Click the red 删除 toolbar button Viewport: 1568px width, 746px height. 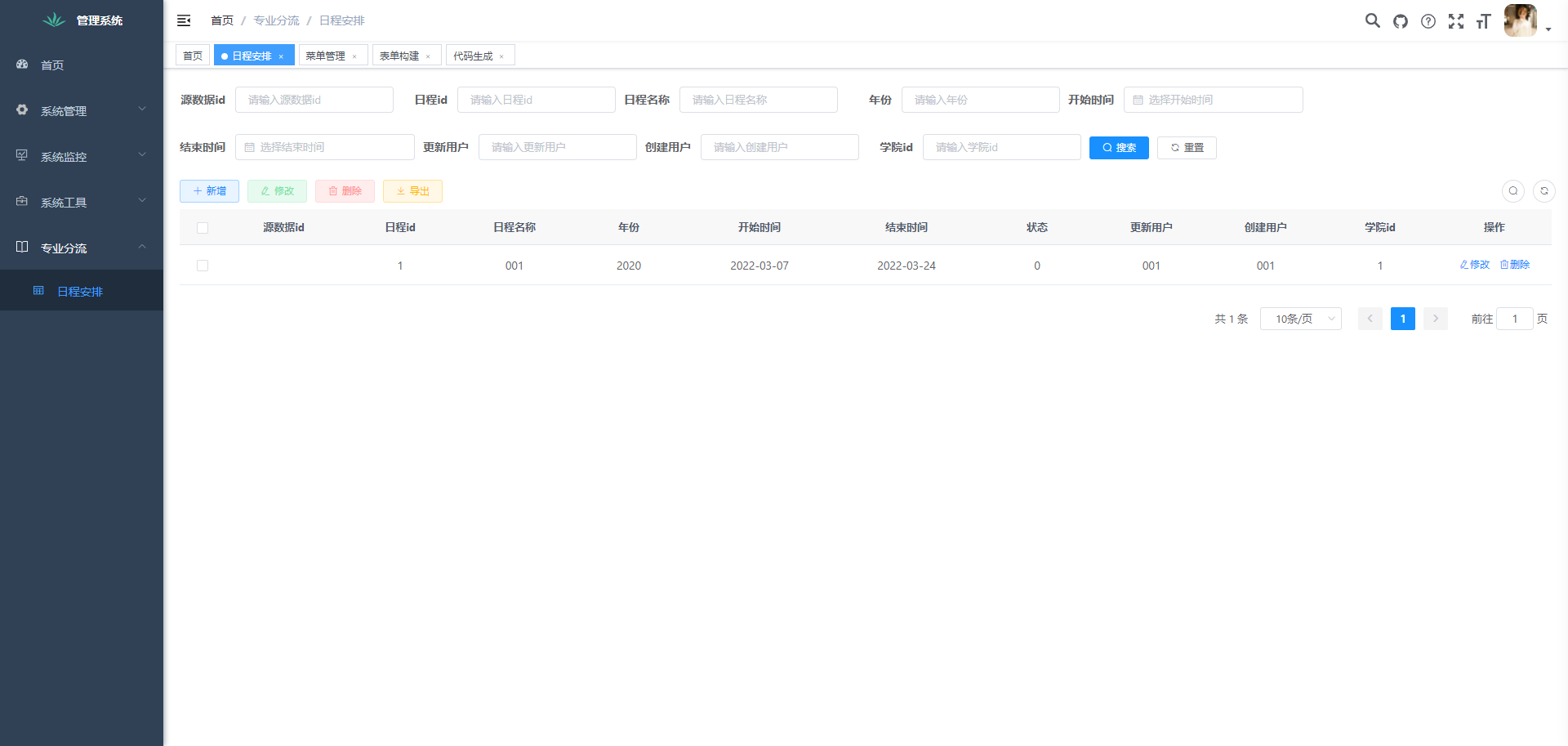click(x=345, y=191)
